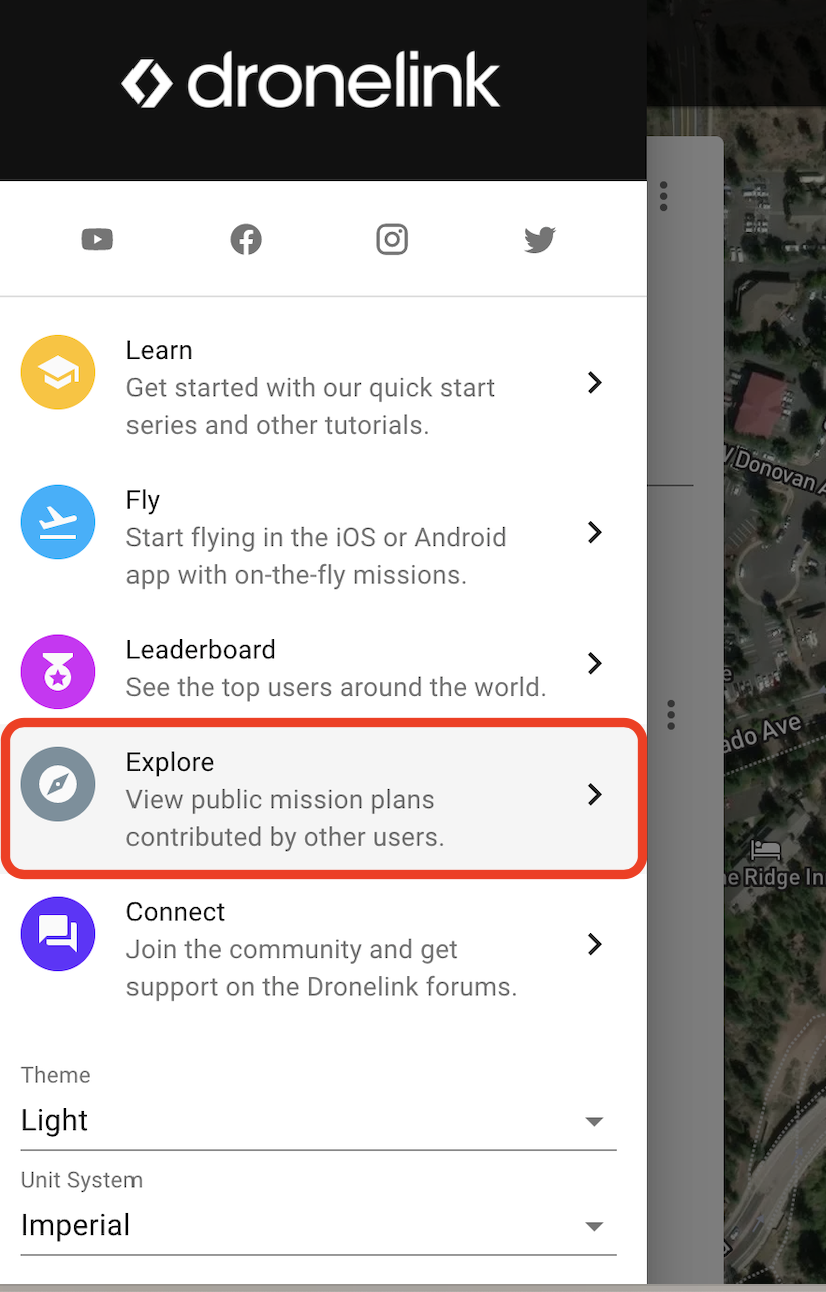Open the Unit System dropdown set to Imperial
The height and width of the screenshot is (1292, 826).
tap(319, 1226)
